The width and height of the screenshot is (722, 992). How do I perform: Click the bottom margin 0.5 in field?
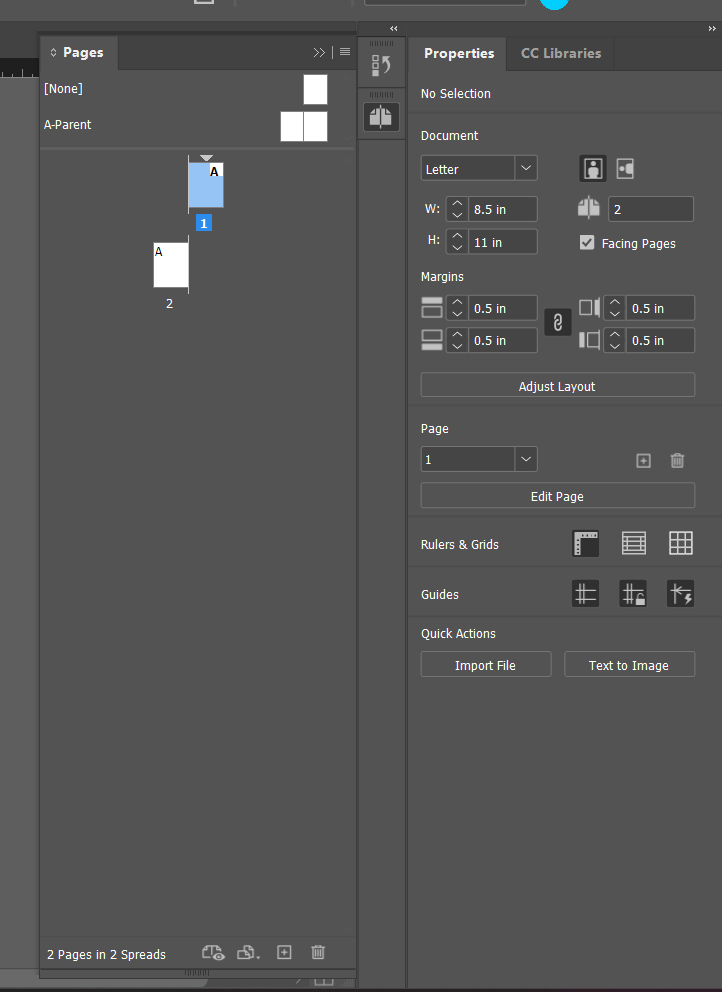pyautogui.click(x=502, y=340)
